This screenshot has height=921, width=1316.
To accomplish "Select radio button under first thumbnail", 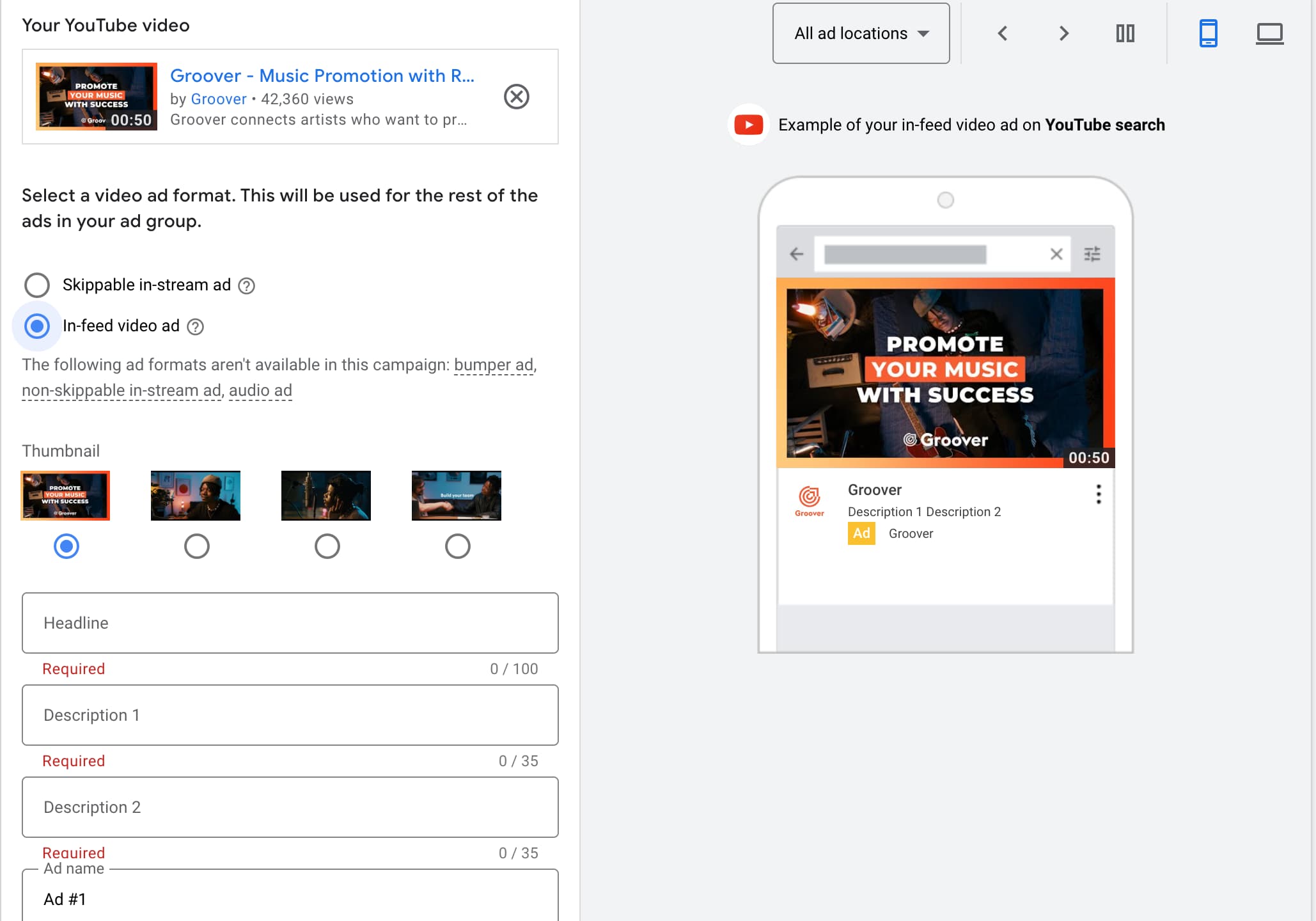I will [x=67, y=546].
